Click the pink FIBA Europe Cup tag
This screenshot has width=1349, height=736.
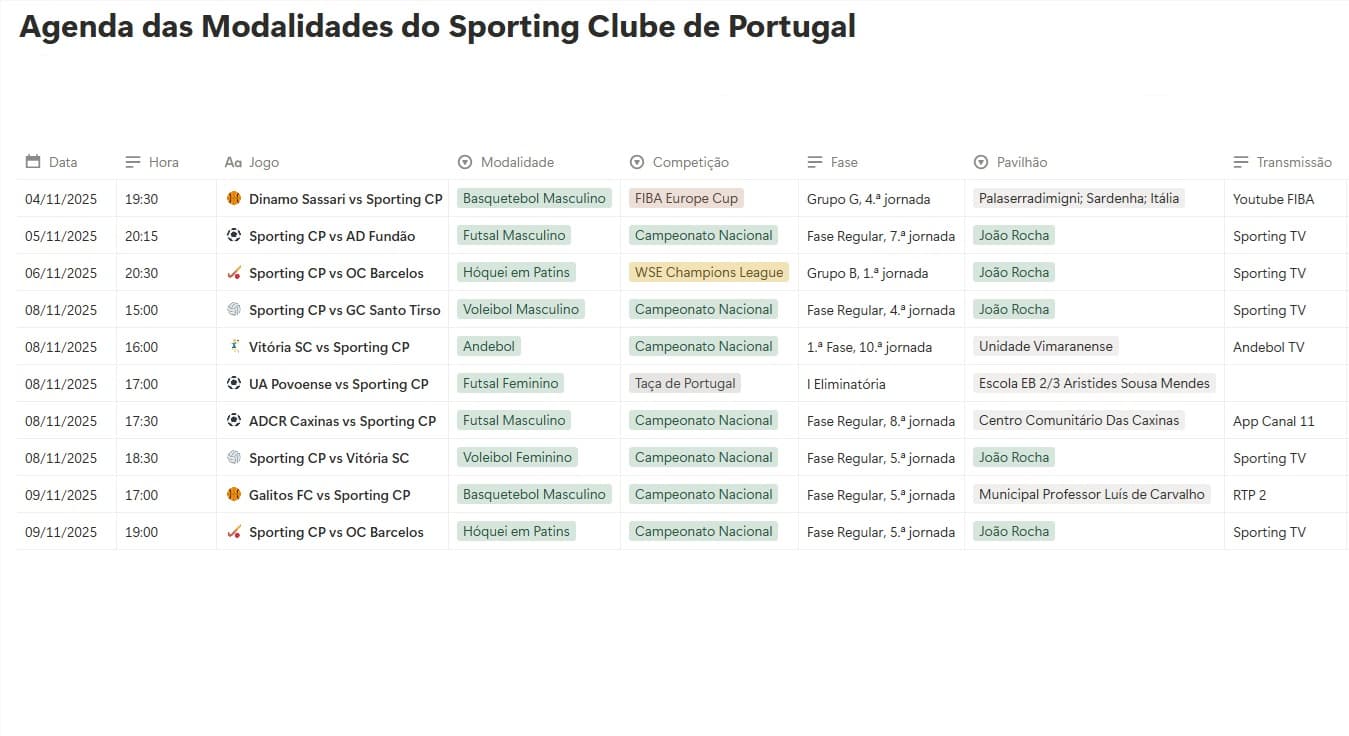[686, 198]
